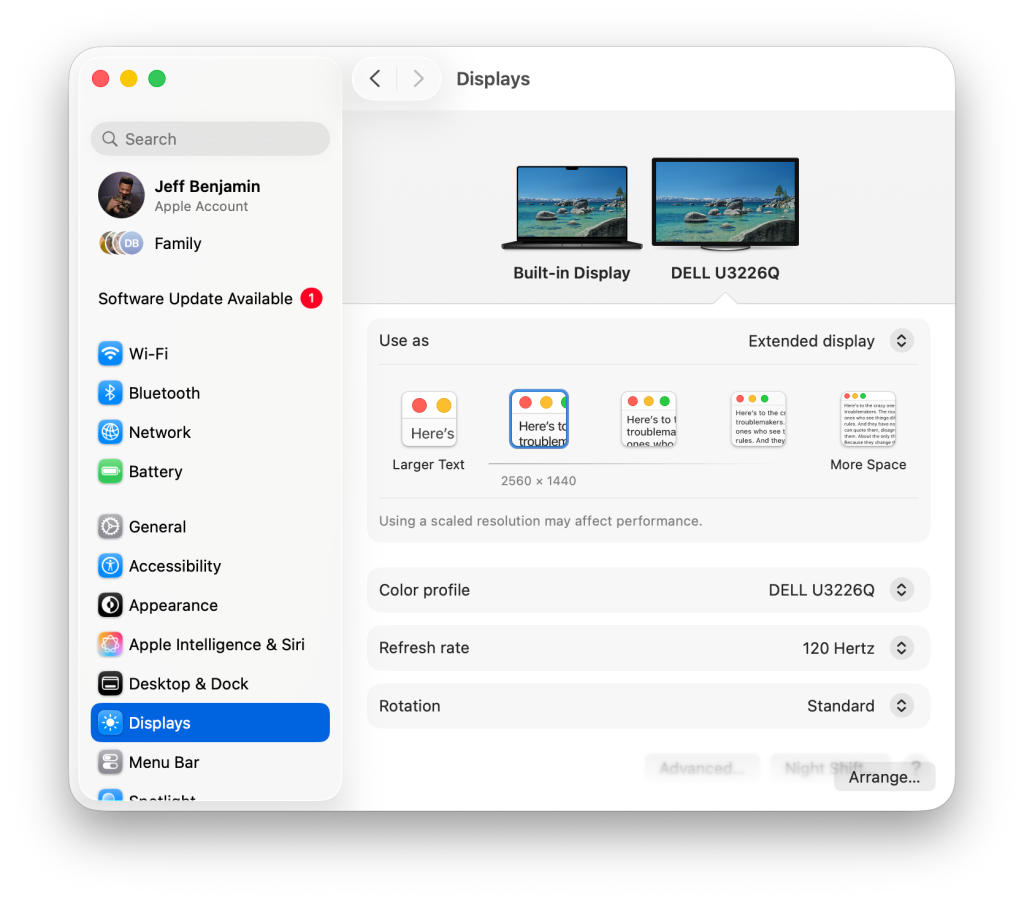Viewport: 1024px width, 901px height.
Task: Click the yellow minimize window button
Action: [129, 79]
